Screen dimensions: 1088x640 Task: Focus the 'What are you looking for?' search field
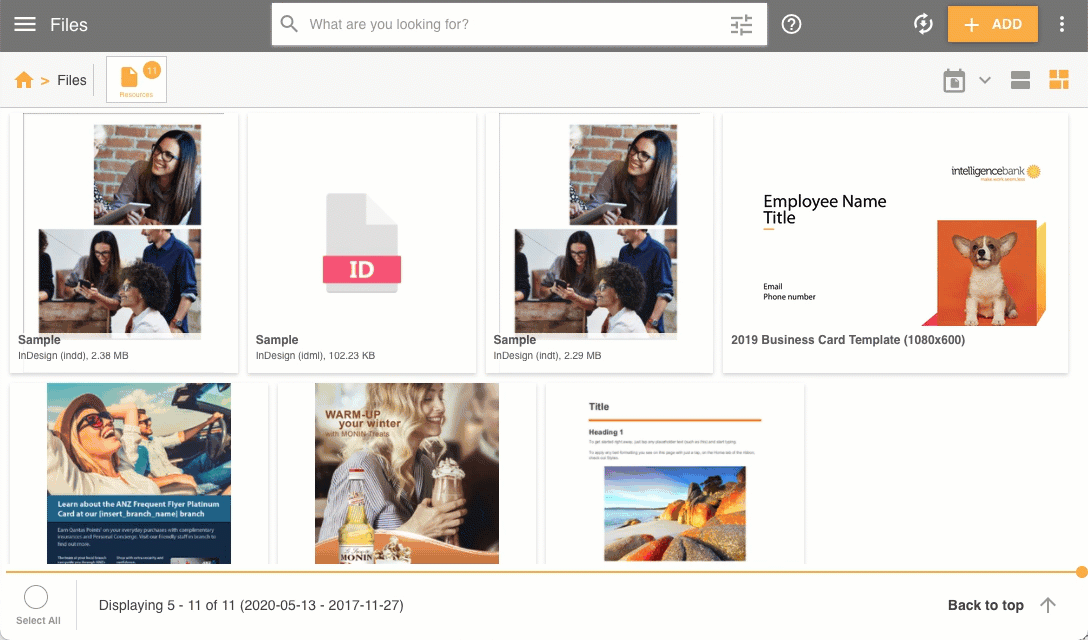519,24
